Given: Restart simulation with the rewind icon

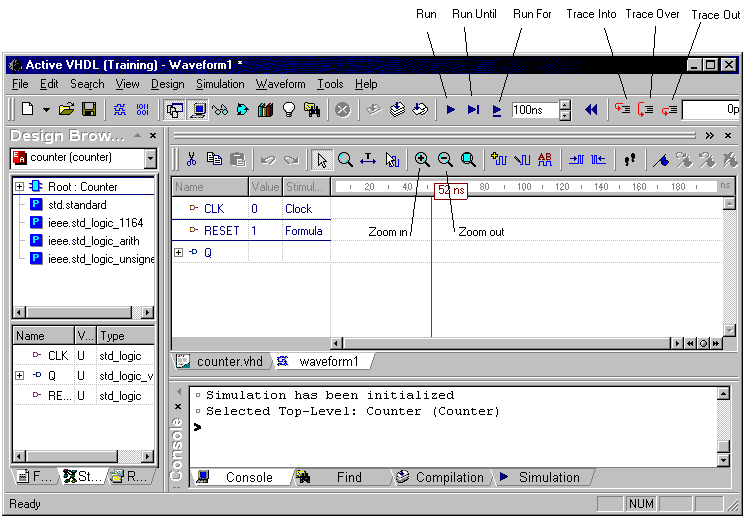Looking at the screenshot, I should tap(591, 110).
